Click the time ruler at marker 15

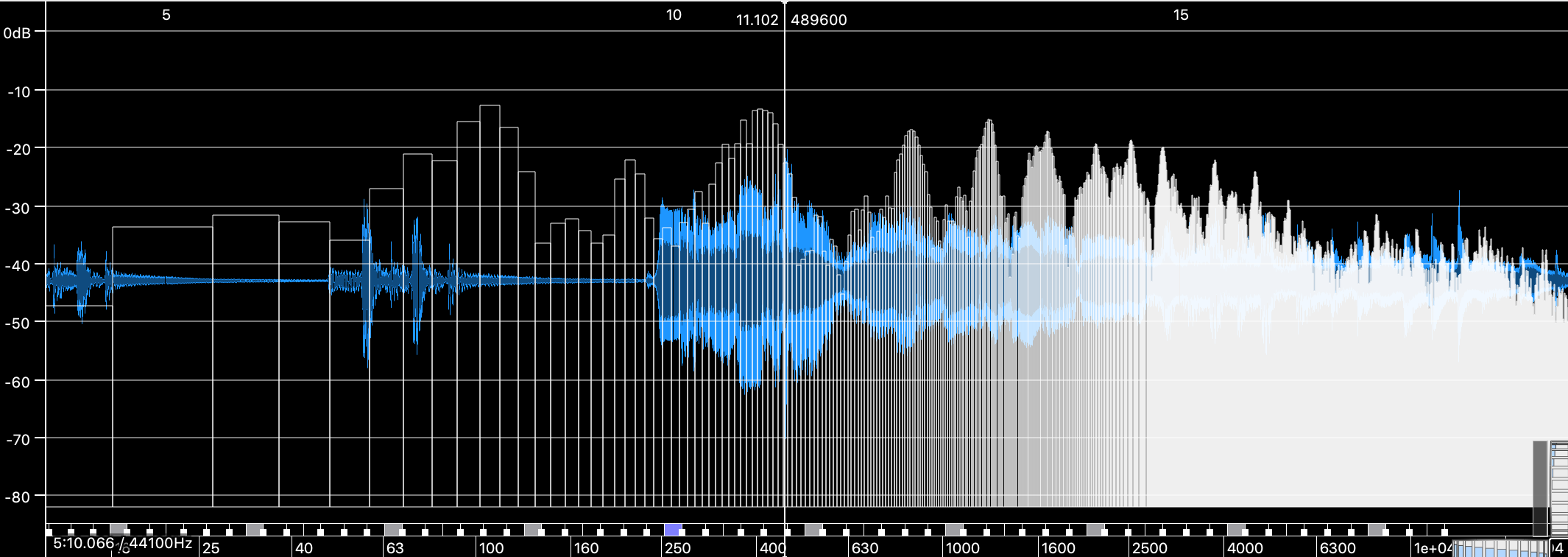(x=1181, y=15)
